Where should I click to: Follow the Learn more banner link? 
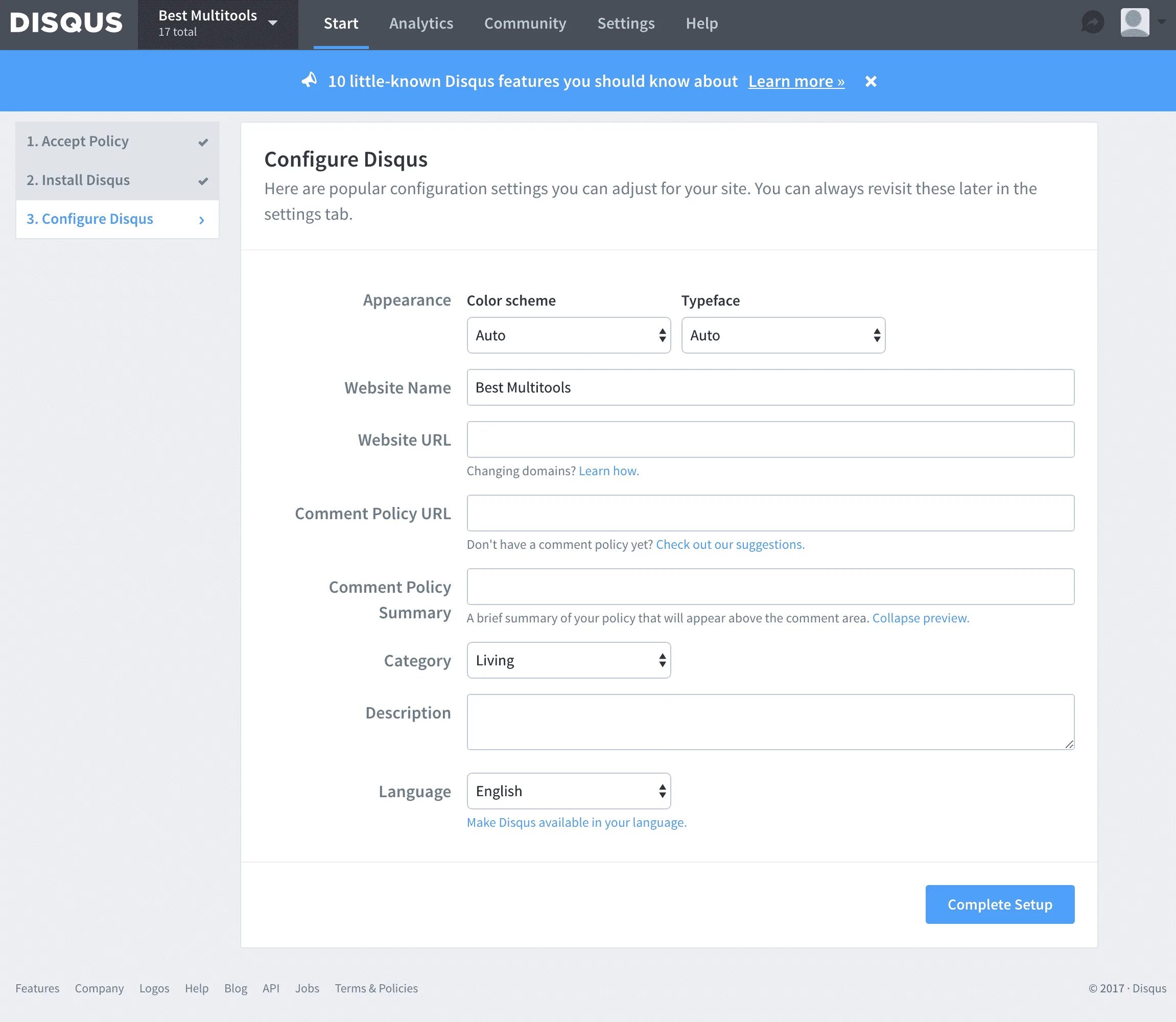(796, 82)
